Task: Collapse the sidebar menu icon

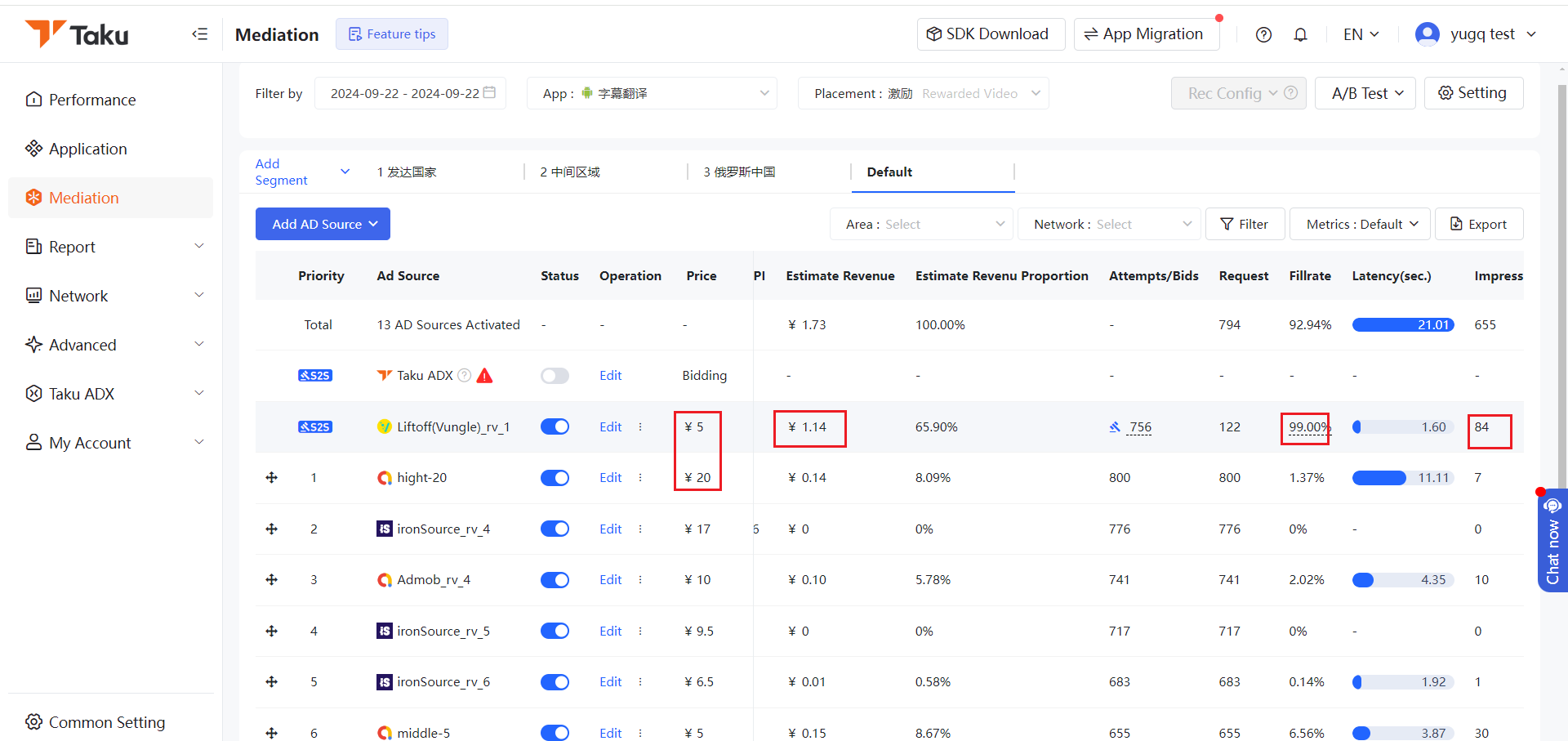Action: (x=199, y=34)
